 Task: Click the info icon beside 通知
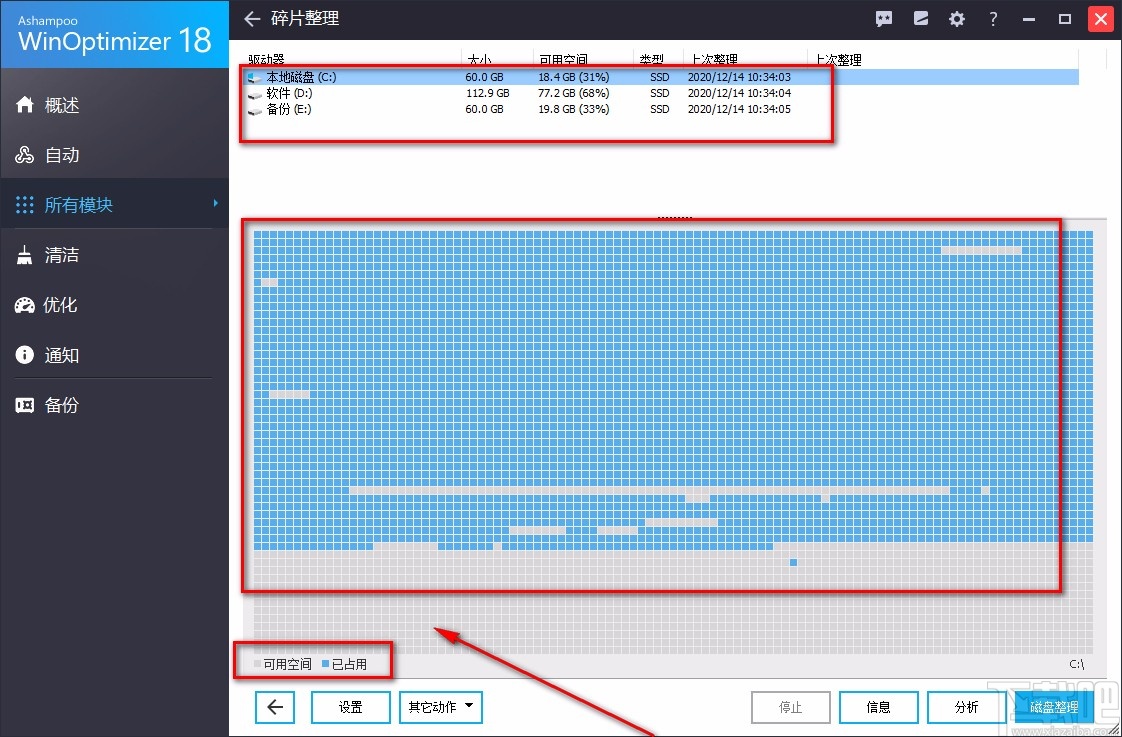click(x=24, y=355)
